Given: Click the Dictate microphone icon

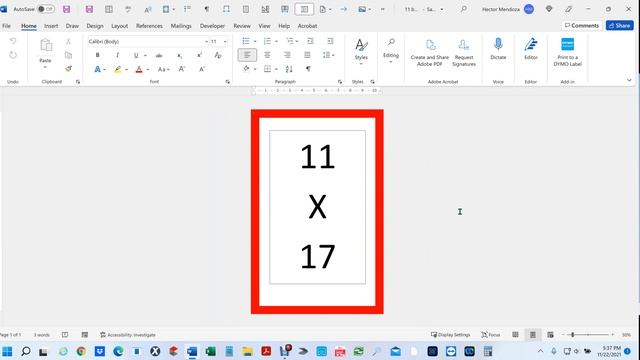Looking at the screenshot, I should pyautogui.click(x=498, y=44).
